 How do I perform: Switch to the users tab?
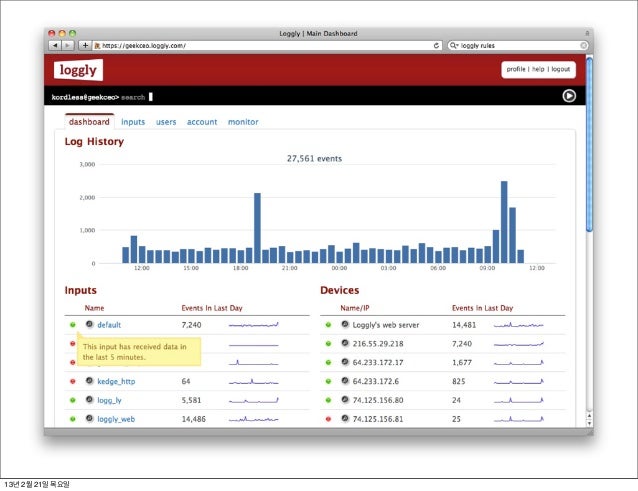[x=166, y=122]
